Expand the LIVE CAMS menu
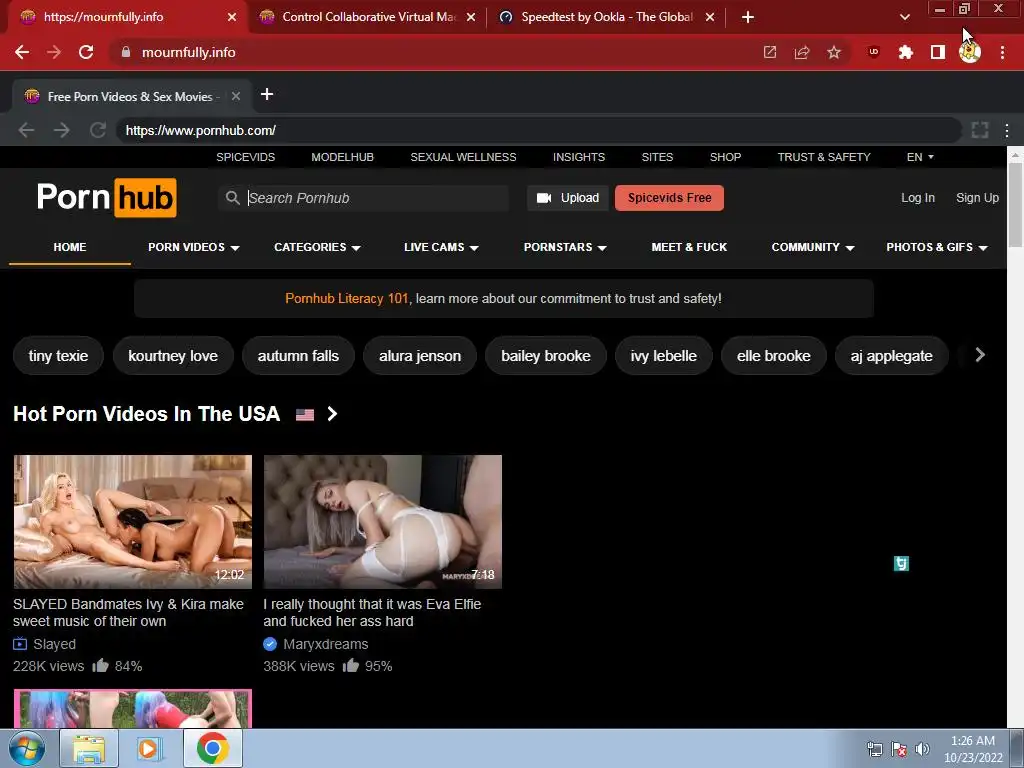 coord(441,248)
